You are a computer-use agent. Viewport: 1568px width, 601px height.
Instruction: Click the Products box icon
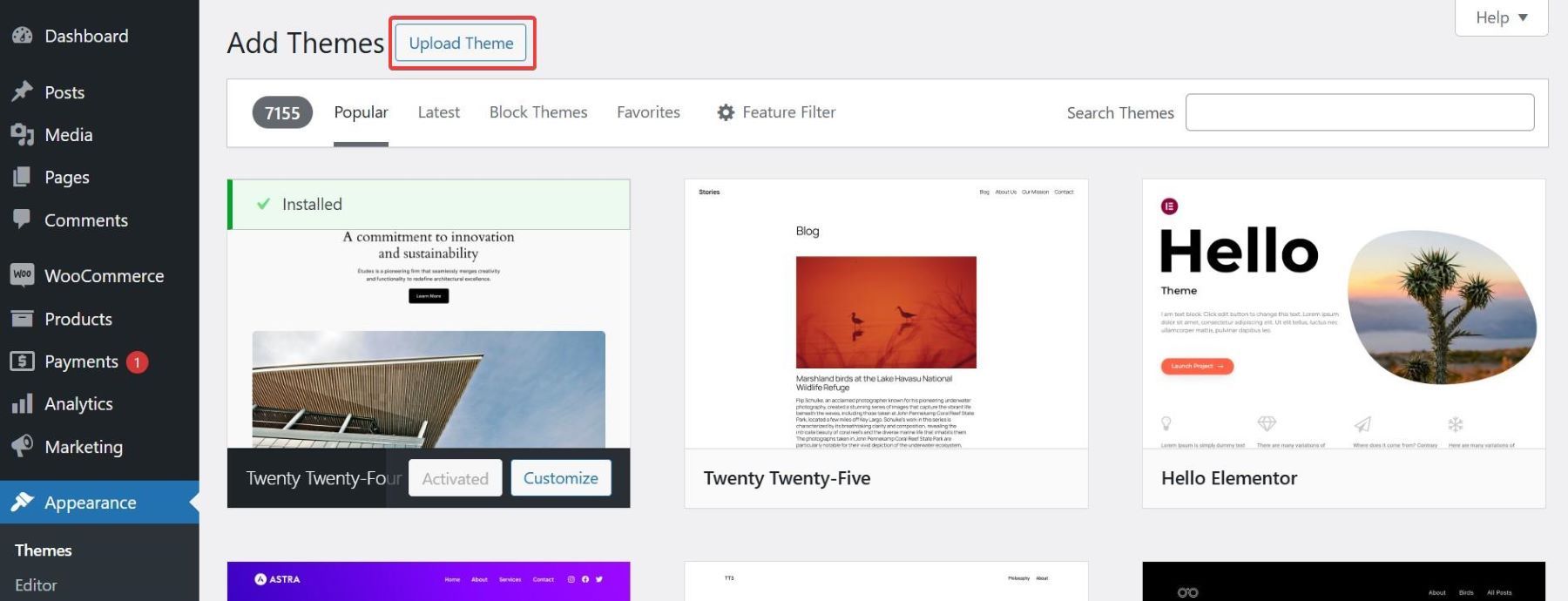tap(22, 319)
